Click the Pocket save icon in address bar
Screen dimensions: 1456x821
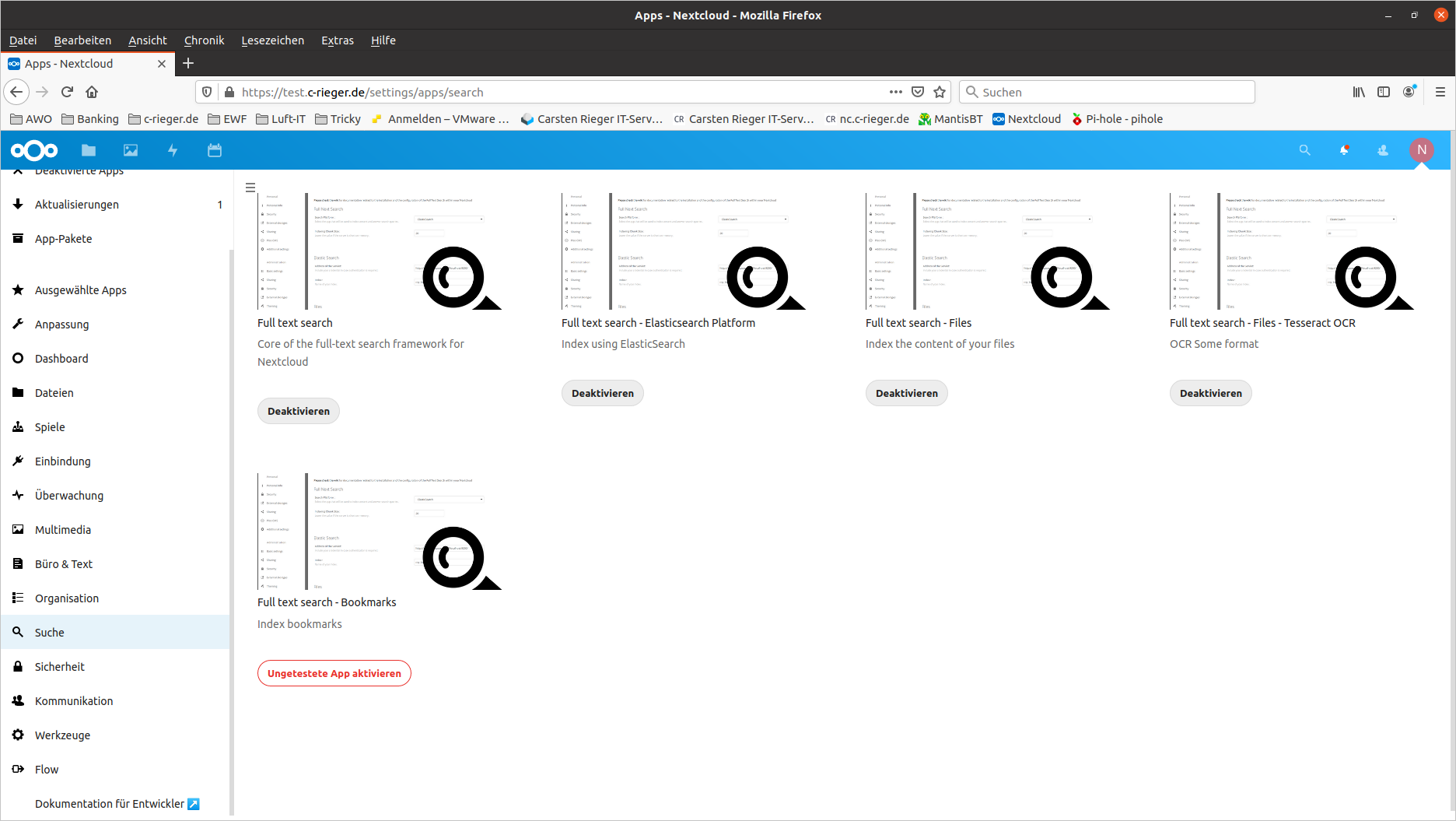(x=918, y=92)
